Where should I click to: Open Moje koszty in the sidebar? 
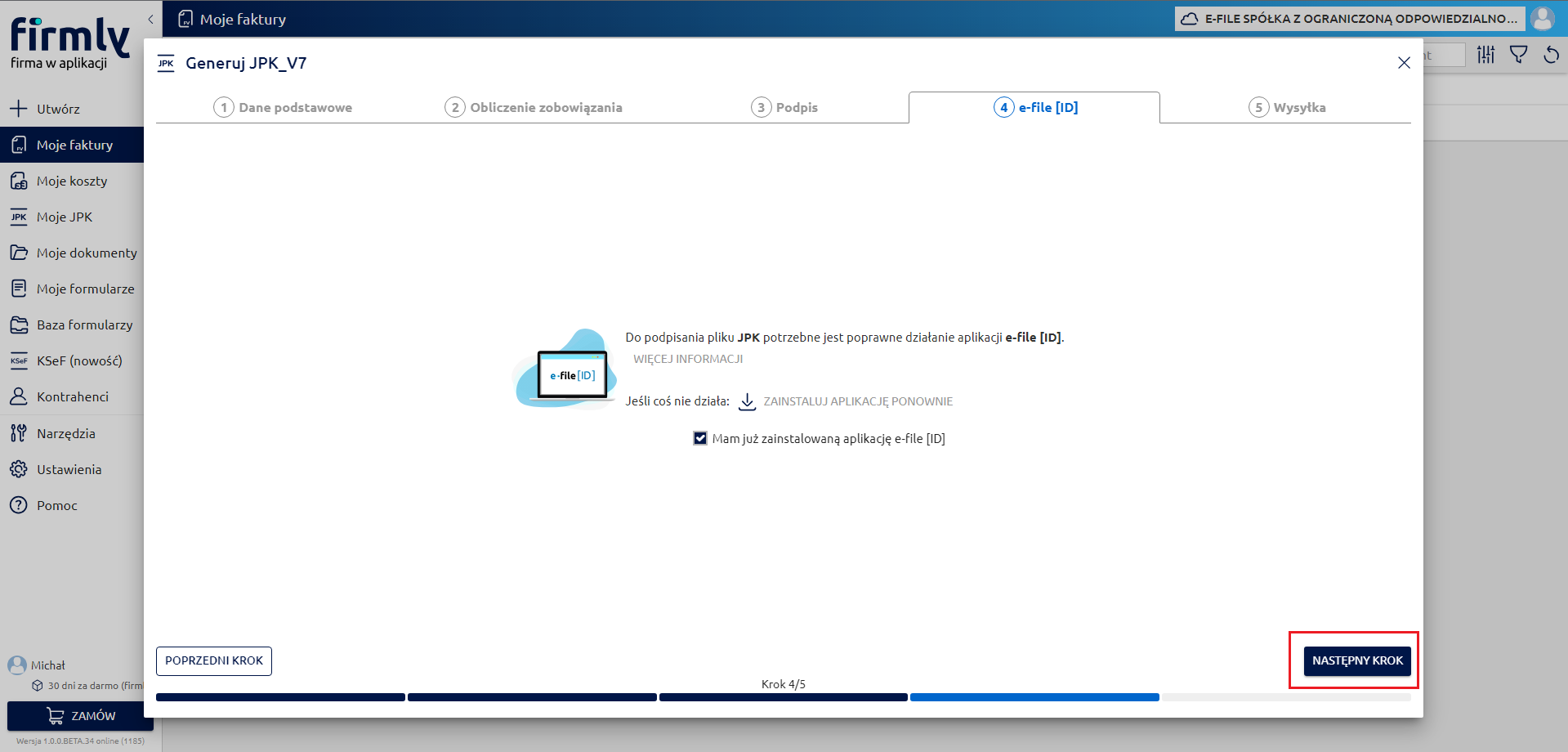[x=72, y=181]
